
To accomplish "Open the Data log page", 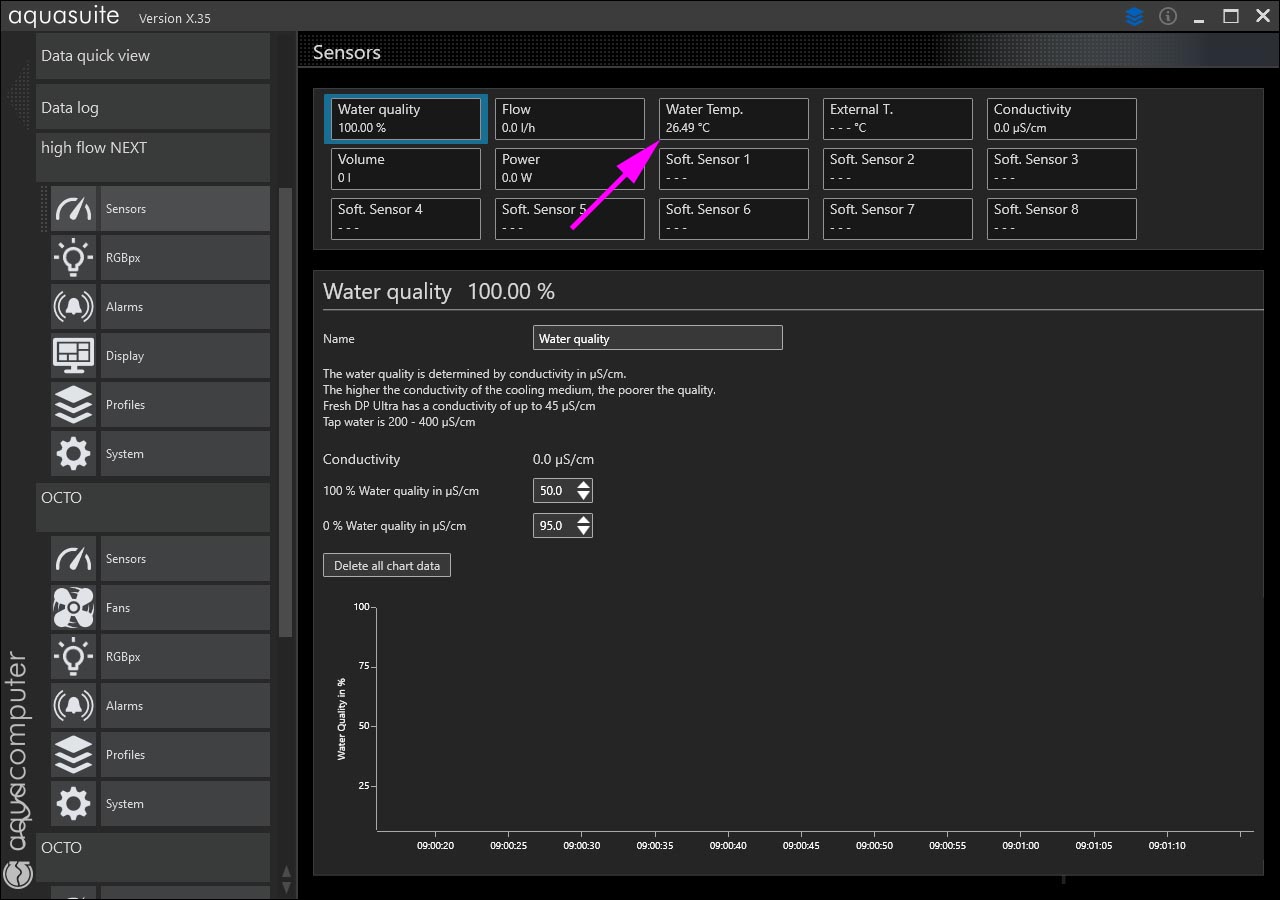I will (153, 108).
